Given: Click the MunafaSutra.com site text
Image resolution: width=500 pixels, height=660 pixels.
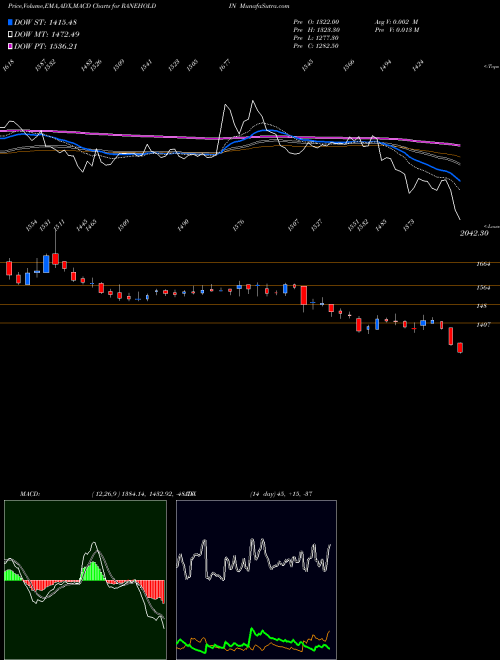Looking at the screenshot, I should point(264,6).
